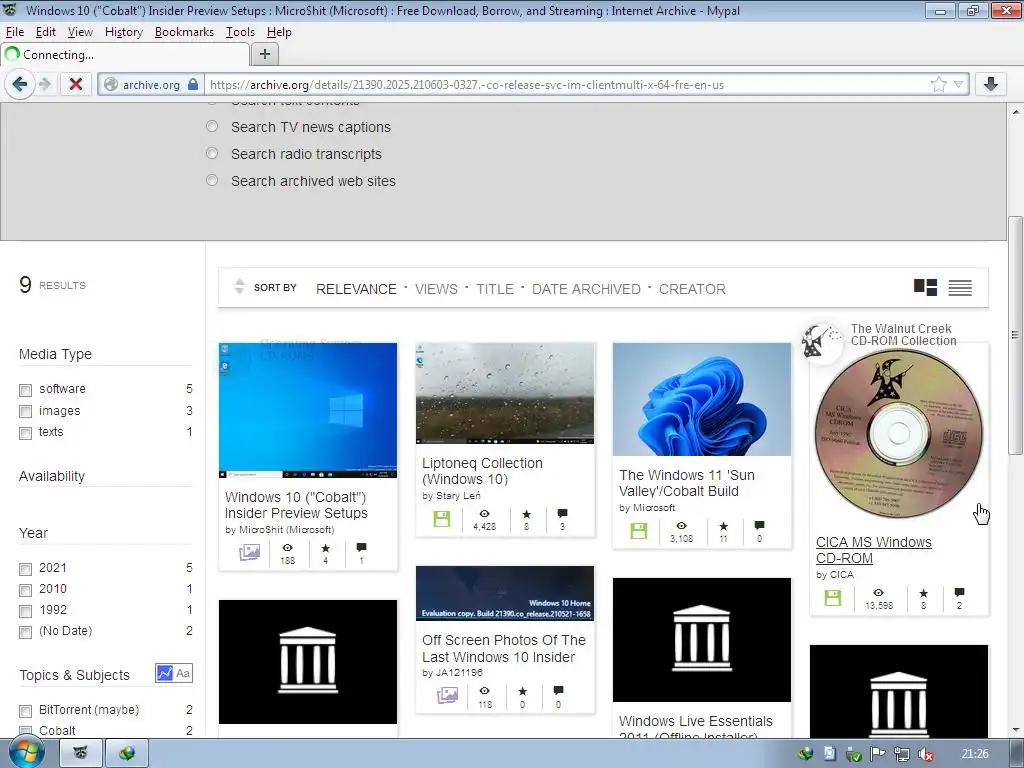Select Search radio transcripts radio

pos(212,153)
